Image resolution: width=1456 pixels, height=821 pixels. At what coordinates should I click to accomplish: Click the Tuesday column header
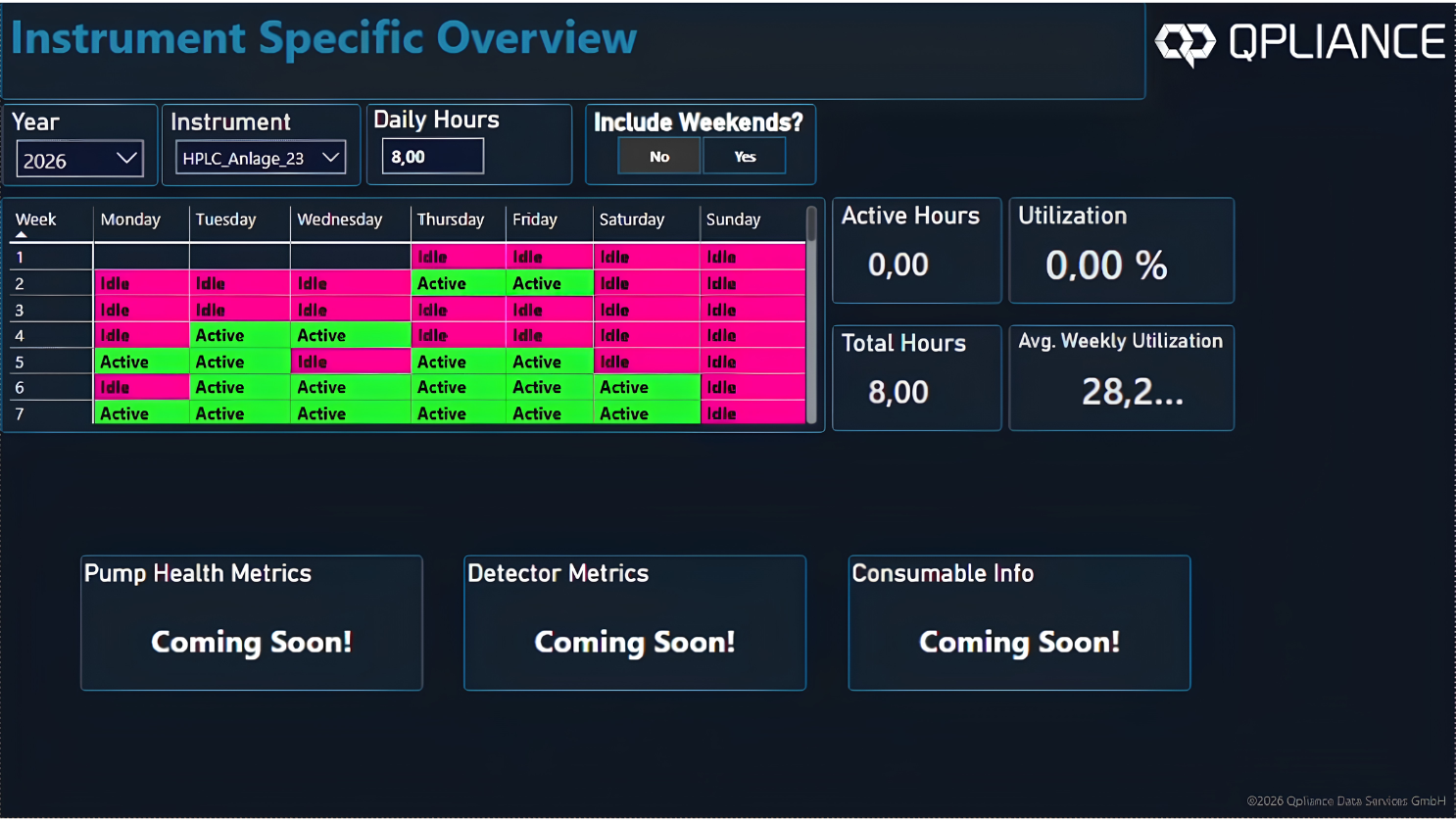[225, 219]
